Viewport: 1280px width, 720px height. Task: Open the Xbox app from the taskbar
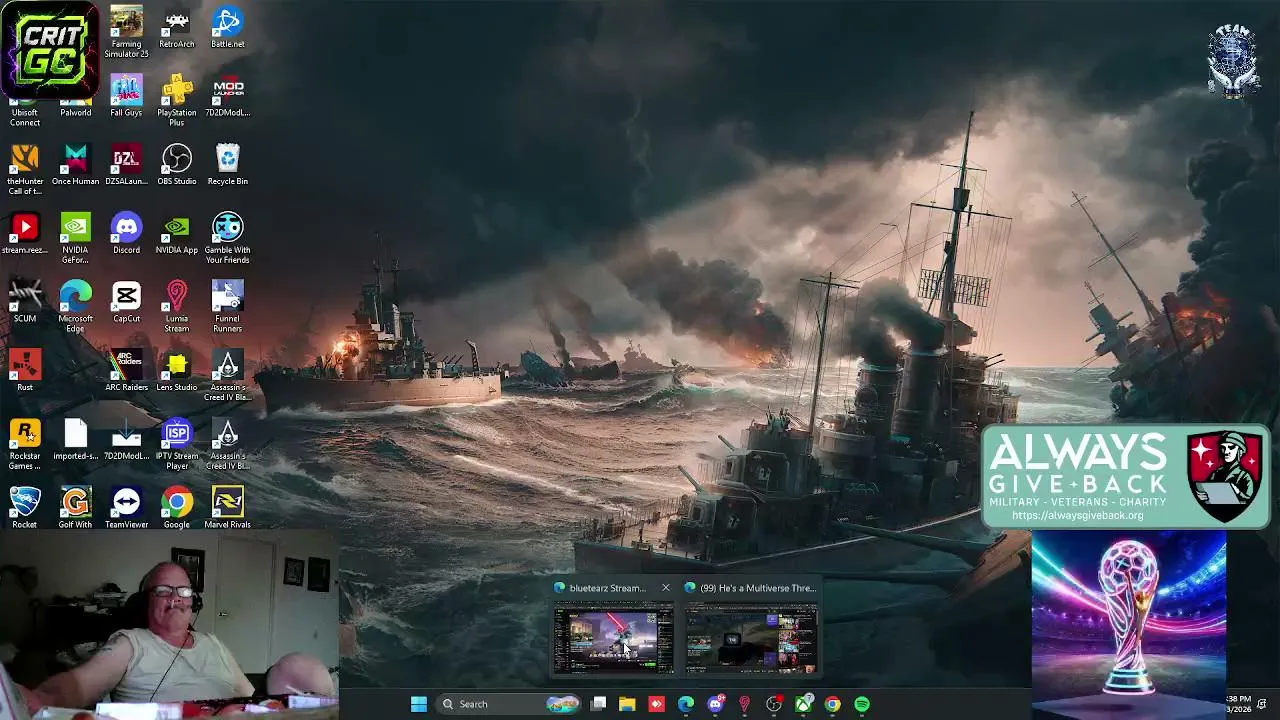click(x=803, y=704)
